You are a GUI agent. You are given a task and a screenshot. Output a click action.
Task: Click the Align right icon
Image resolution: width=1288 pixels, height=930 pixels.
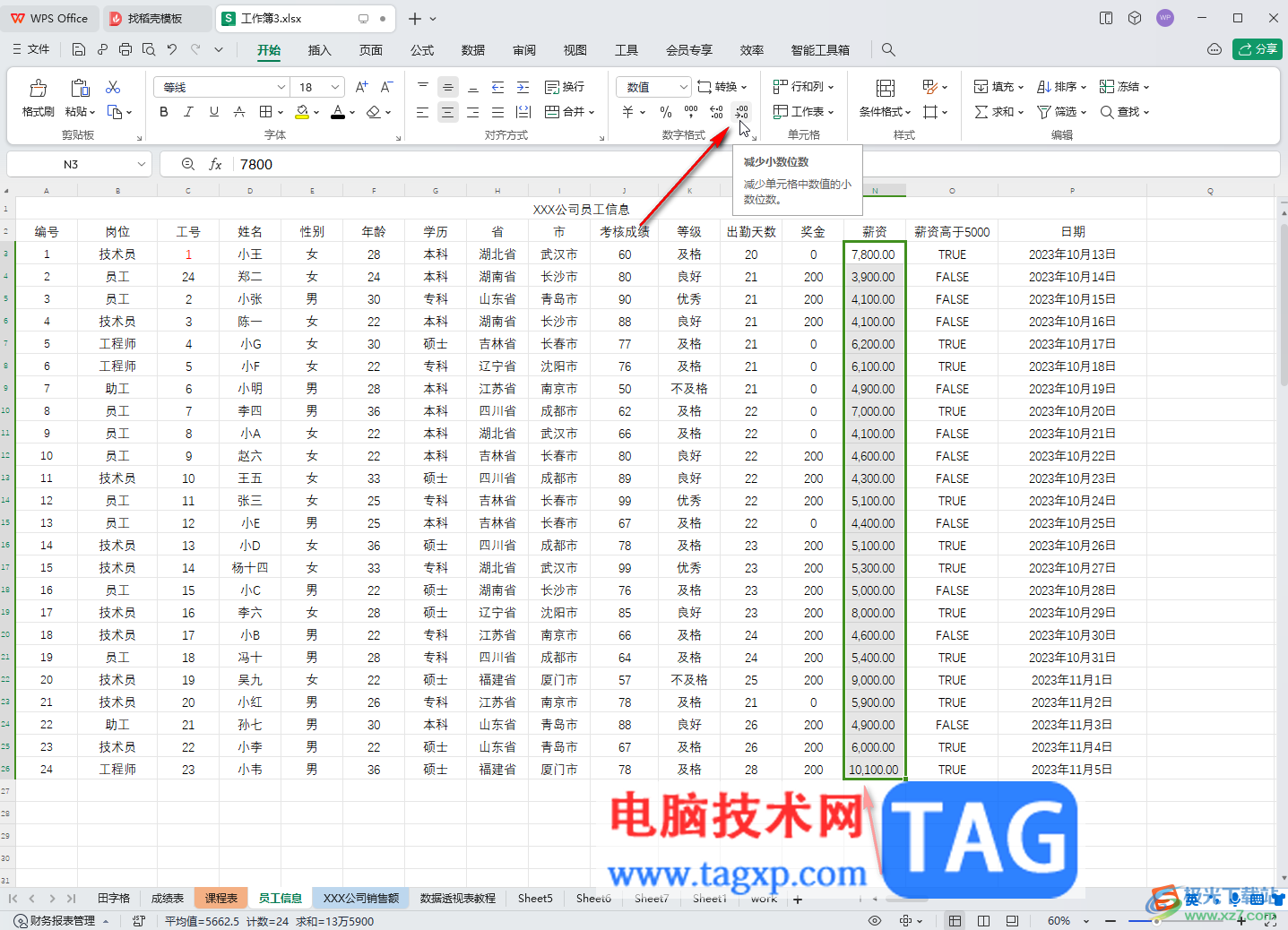[x=473, y=112]
